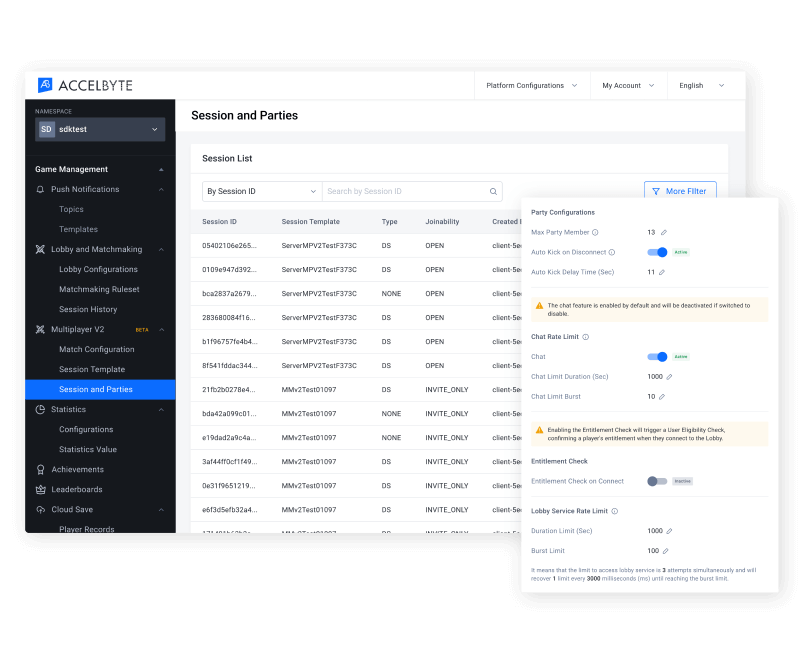Click the Cloud Save cloud icon
Image resolution: width=811 pixels, height=650 pixels.
click(40, 510)
